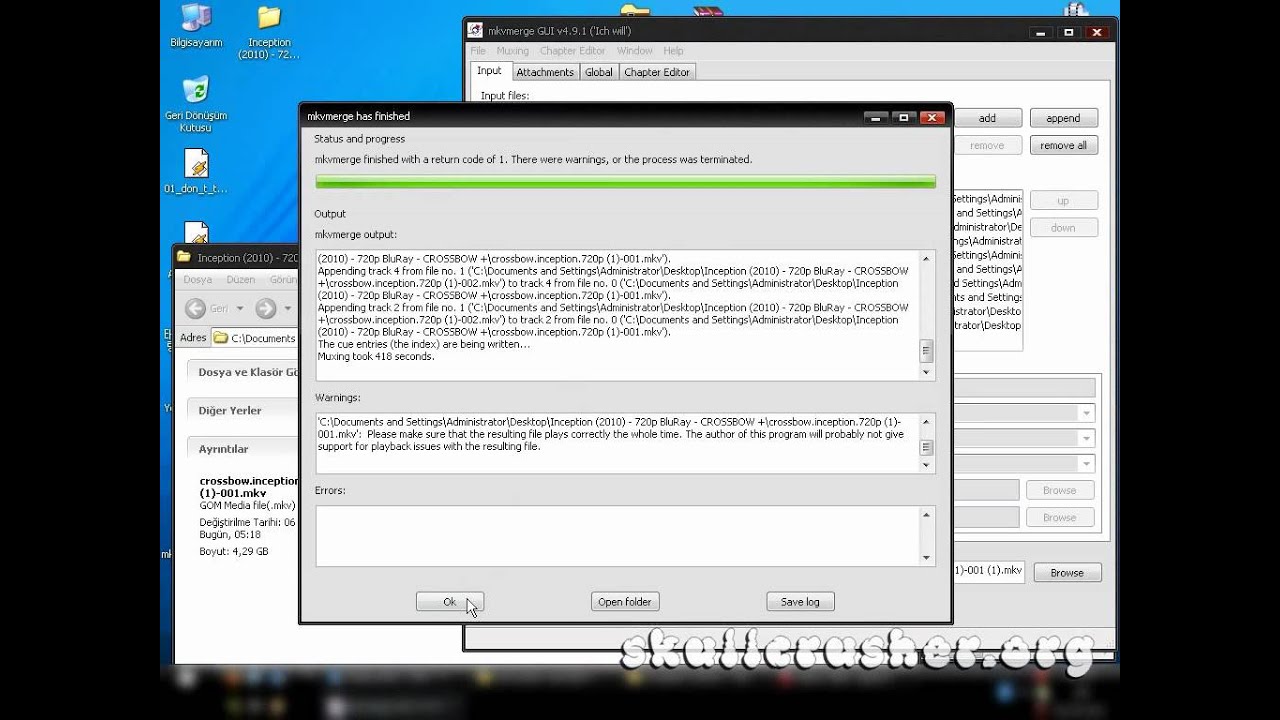This screenshot has height=720, width=1280.
Task: Collapse the Ayrıntılar panel
Action: tap(243, 449)
